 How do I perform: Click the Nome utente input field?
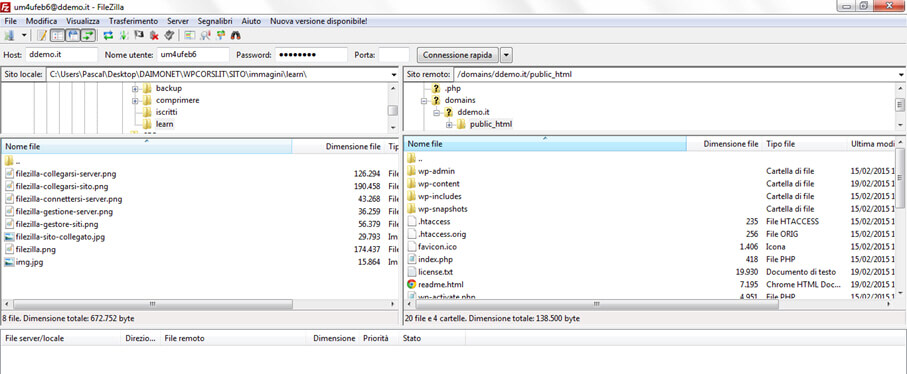pos(193,55)
